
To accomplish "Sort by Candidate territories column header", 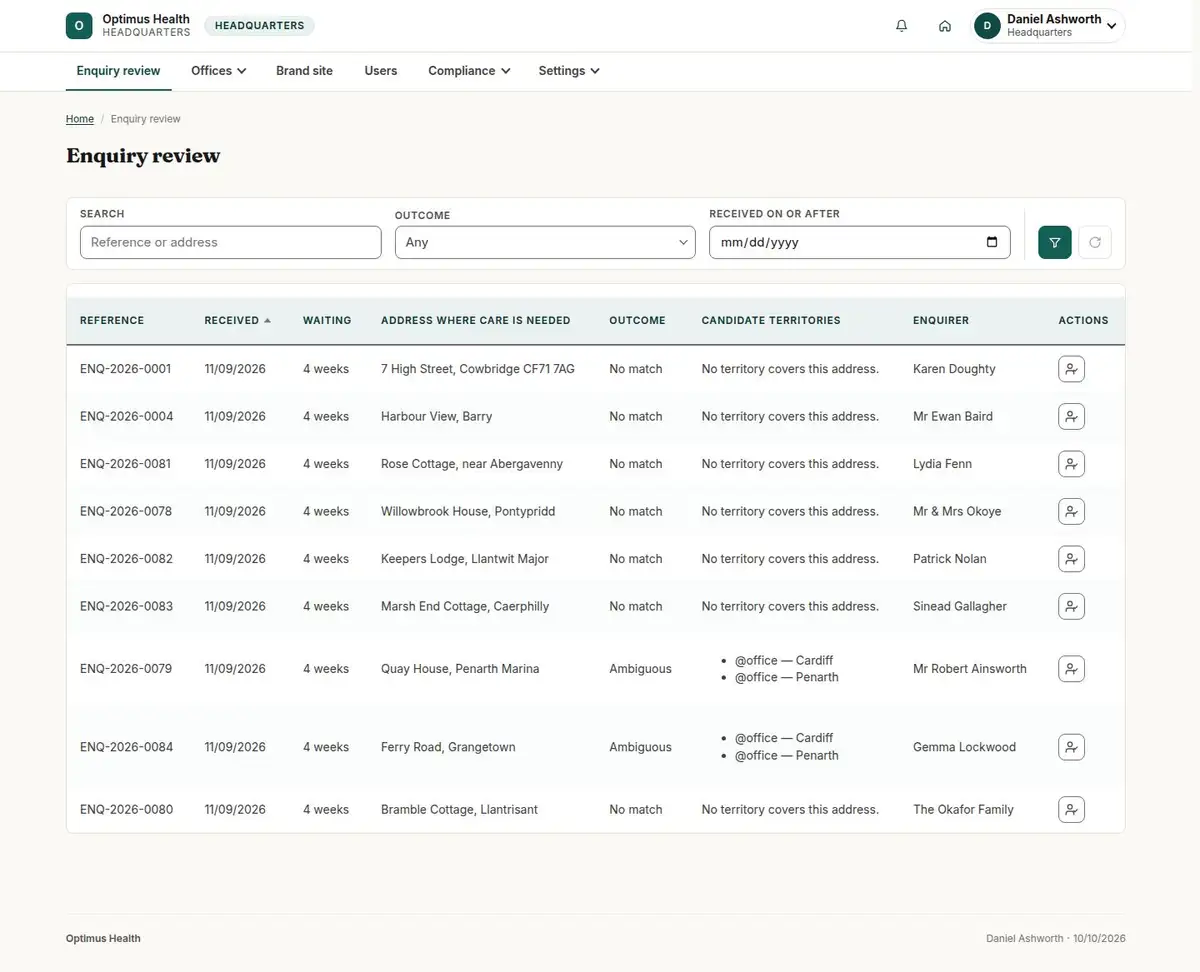I will pyautogui.click(x=771, y=321).
